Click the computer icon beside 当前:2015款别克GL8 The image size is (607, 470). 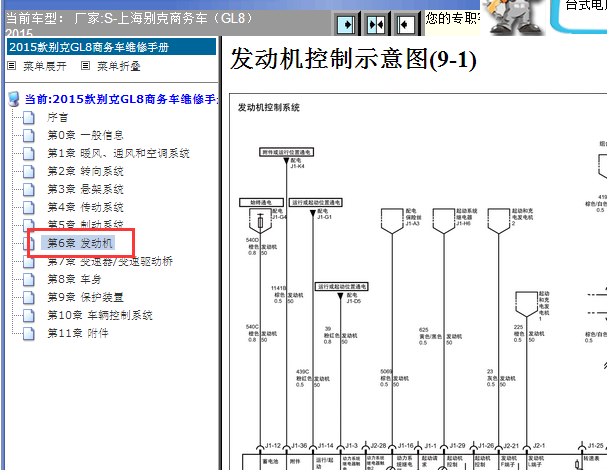coord(14,99)
